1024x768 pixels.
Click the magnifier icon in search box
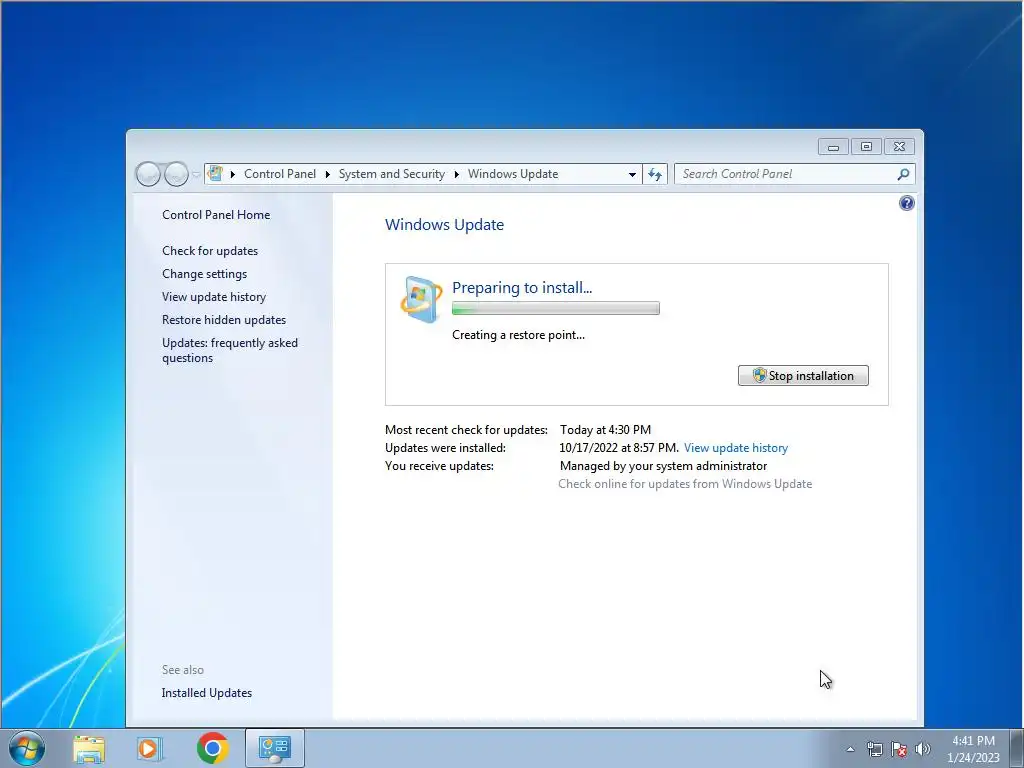[x=903, y=174]
